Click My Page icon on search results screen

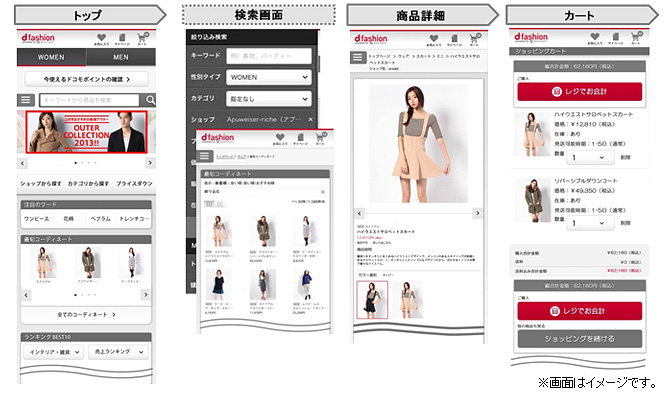point(300,138)
